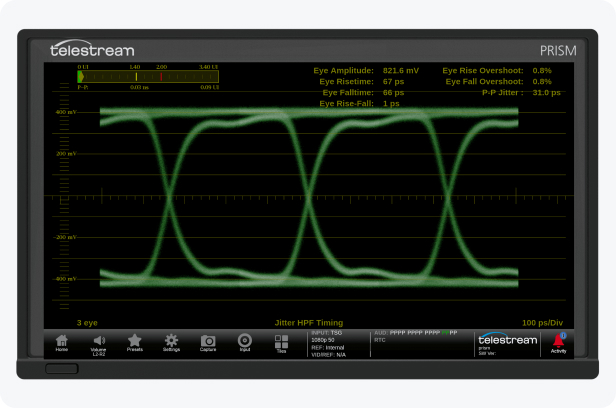Click the 0.09 UI jitter readout
The height and width of the screenshot is (408, 616).
pos(209,87)
